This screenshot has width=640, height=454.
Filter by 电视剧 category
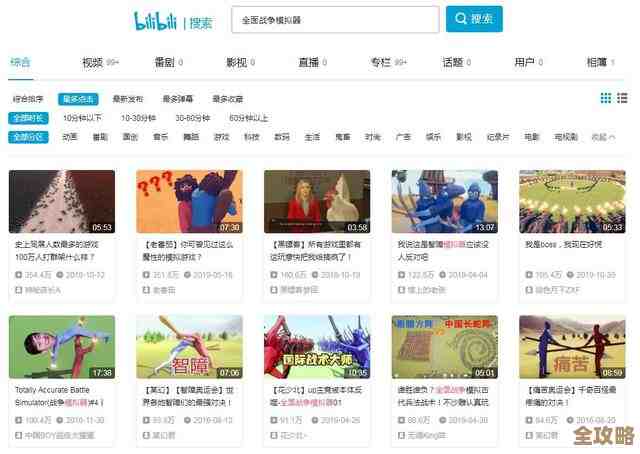(x=566, y=137)
